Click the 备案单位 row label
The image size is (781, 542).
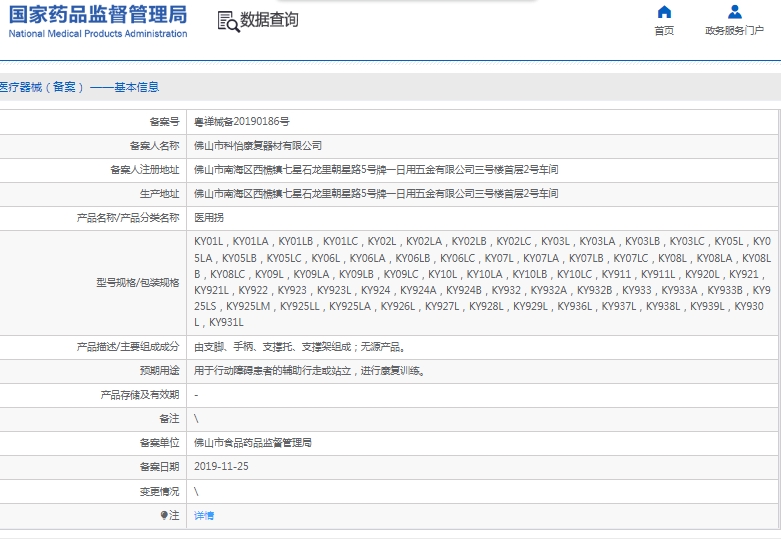(159, 443)
